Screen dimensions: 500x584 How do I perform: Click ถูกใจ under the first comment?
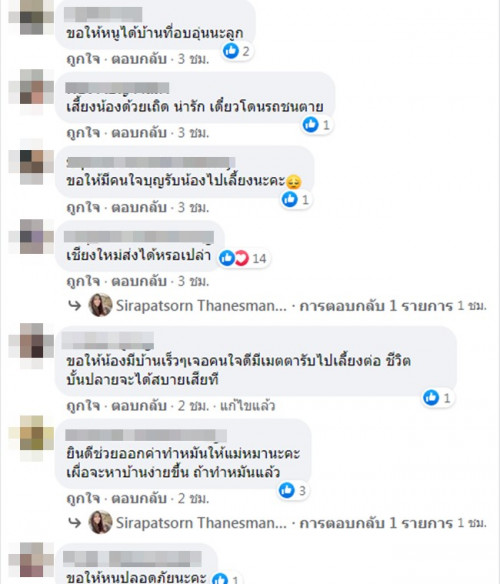click(83, 59)
